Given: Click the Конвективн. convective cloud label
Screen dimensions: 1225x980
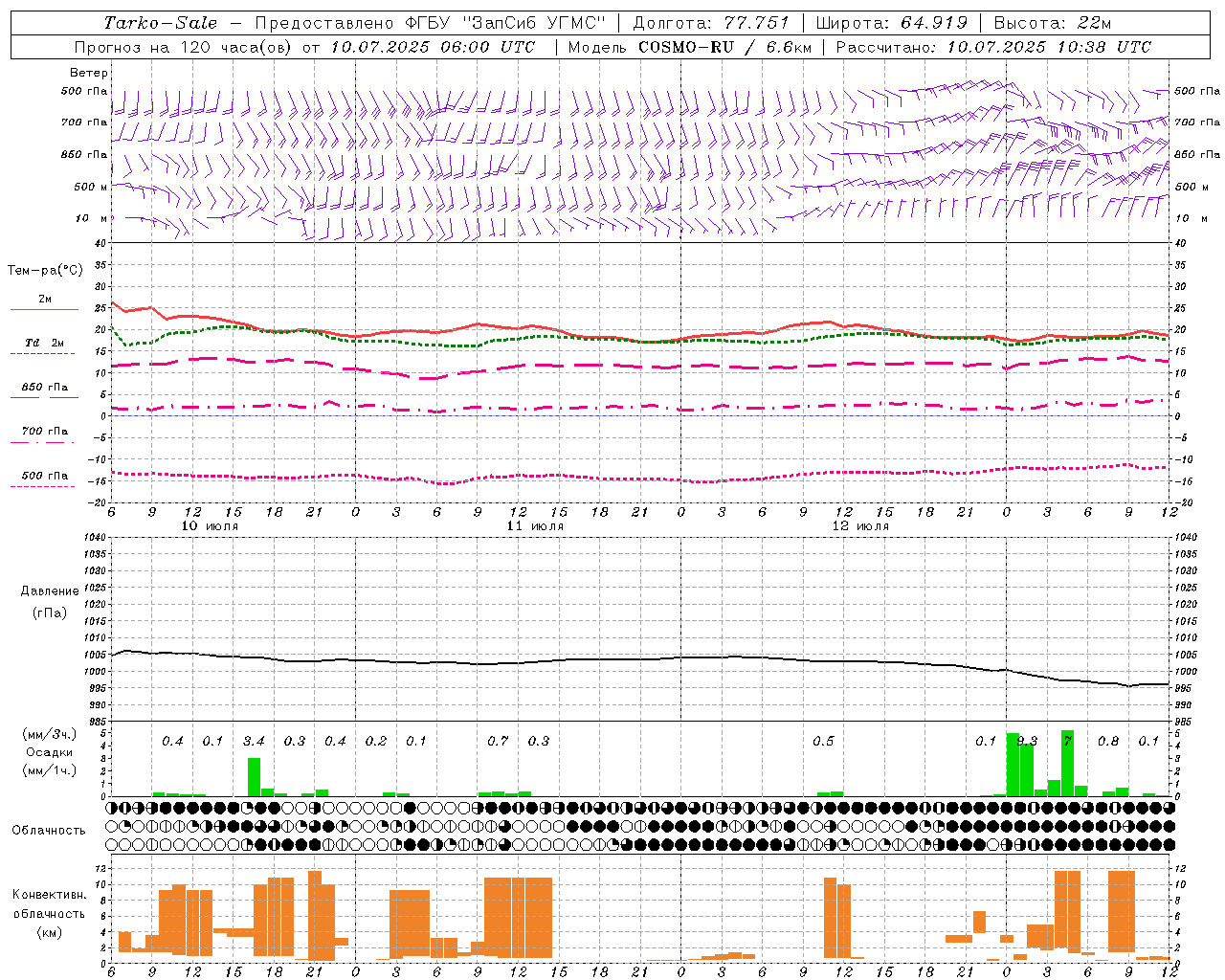Looking at the screenshot, I should click(x=49, y=895).
